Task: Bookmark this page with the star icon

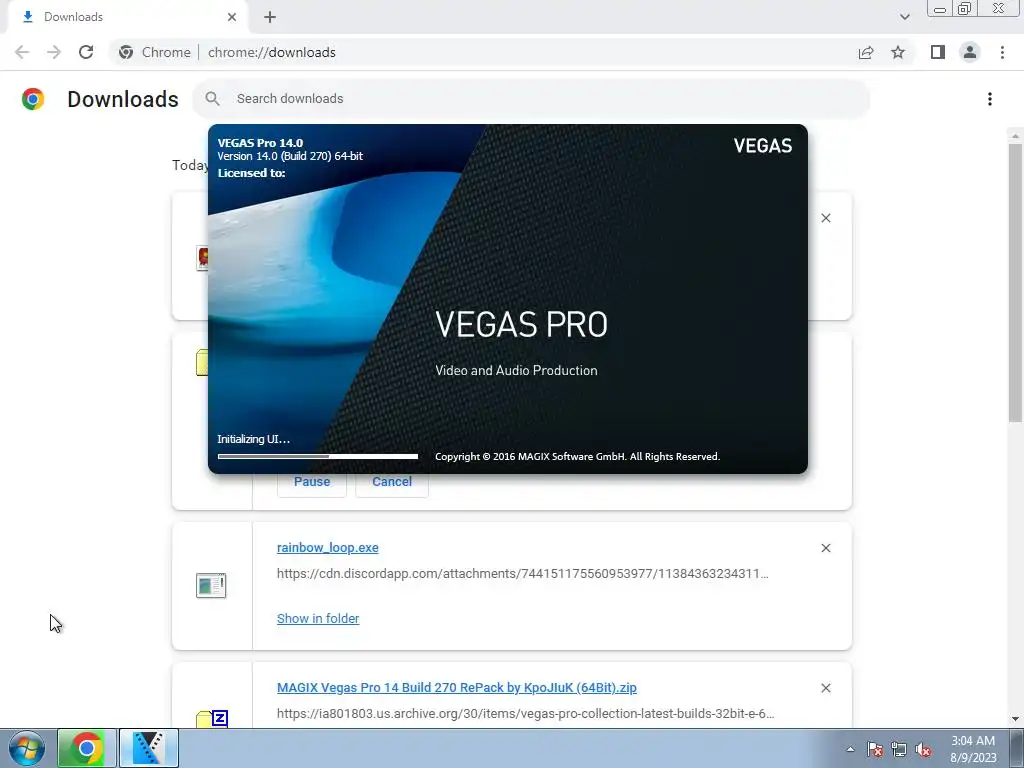Action: (898, 52)
